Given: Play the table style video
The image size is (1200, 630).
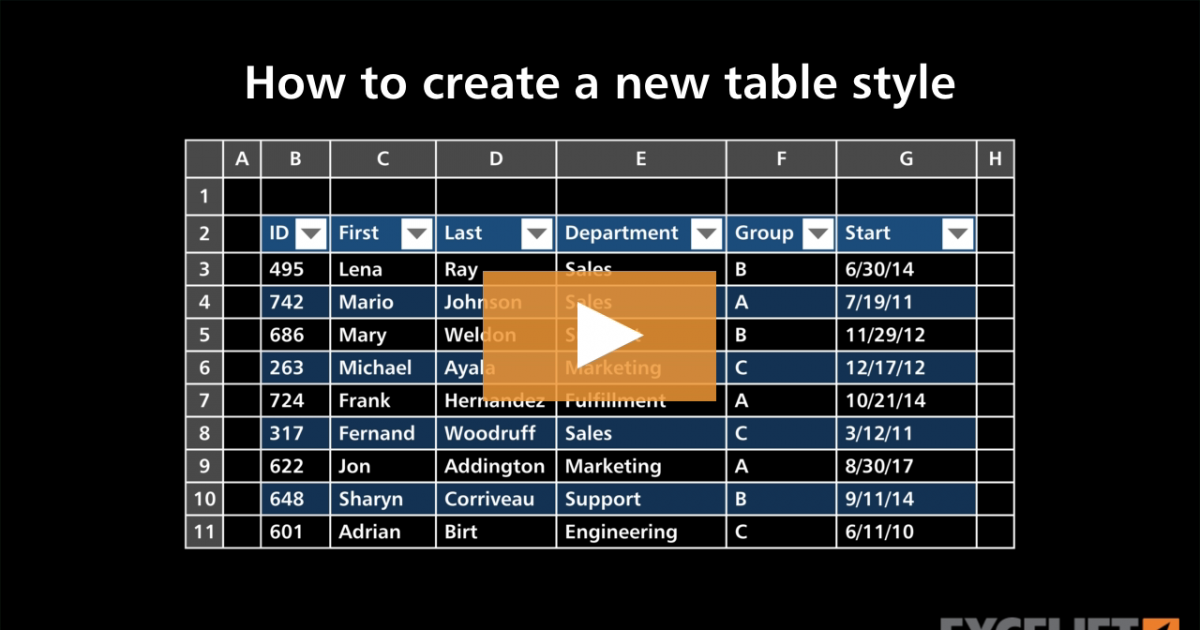Looking at the screenshot, I should point(600,336).
